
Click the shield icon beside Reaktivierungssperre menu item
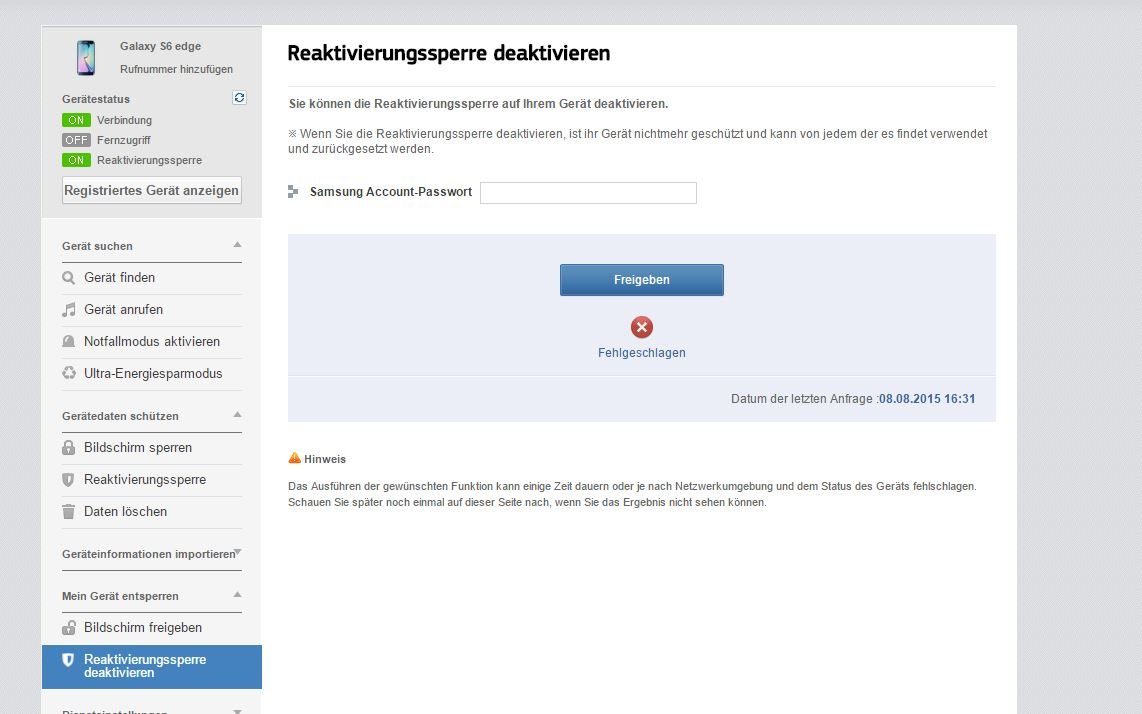click(68, 479)
